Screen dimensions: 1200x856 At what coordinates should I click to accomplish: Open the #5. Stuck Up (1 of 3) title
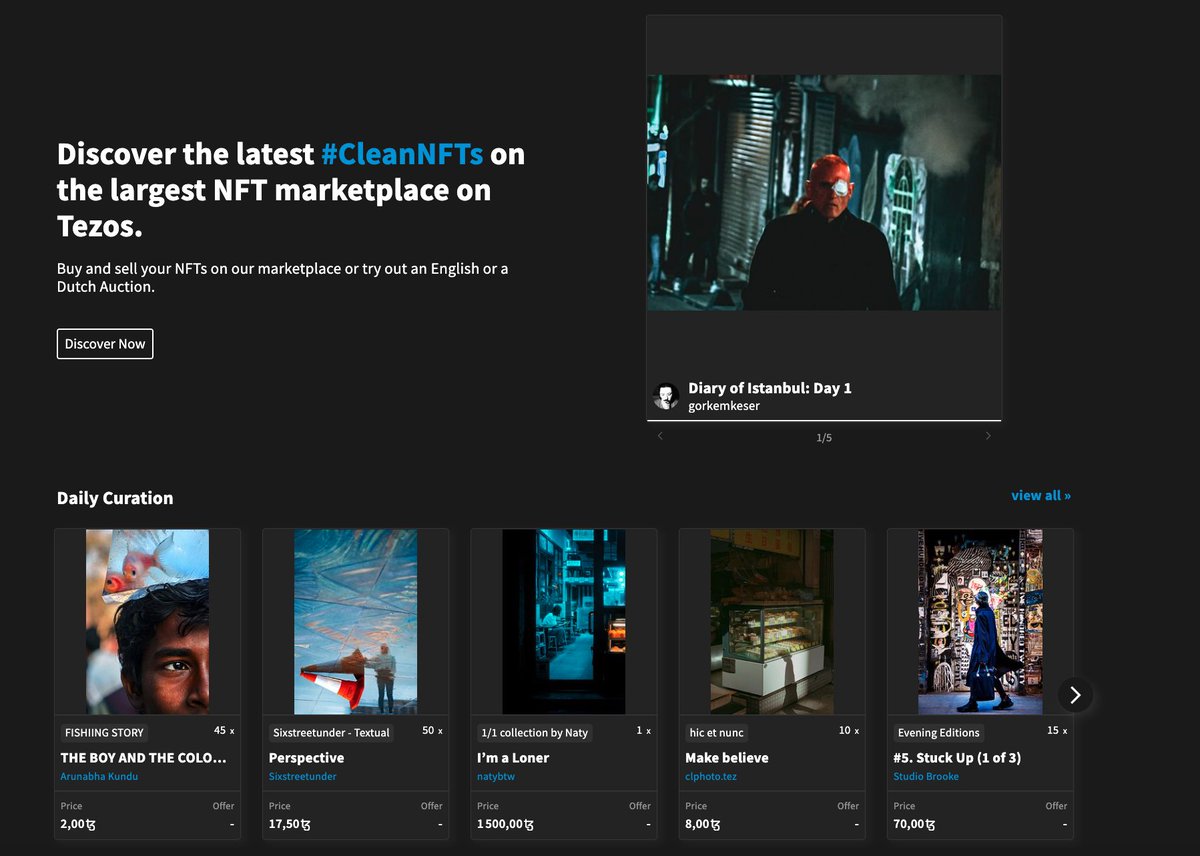click(957, 758)
